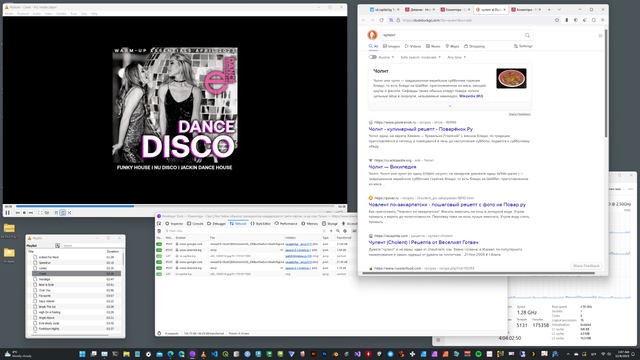The image size is (640, 360).
Task: Click element picker icon in Developer Tools
Action: point(159,224)
